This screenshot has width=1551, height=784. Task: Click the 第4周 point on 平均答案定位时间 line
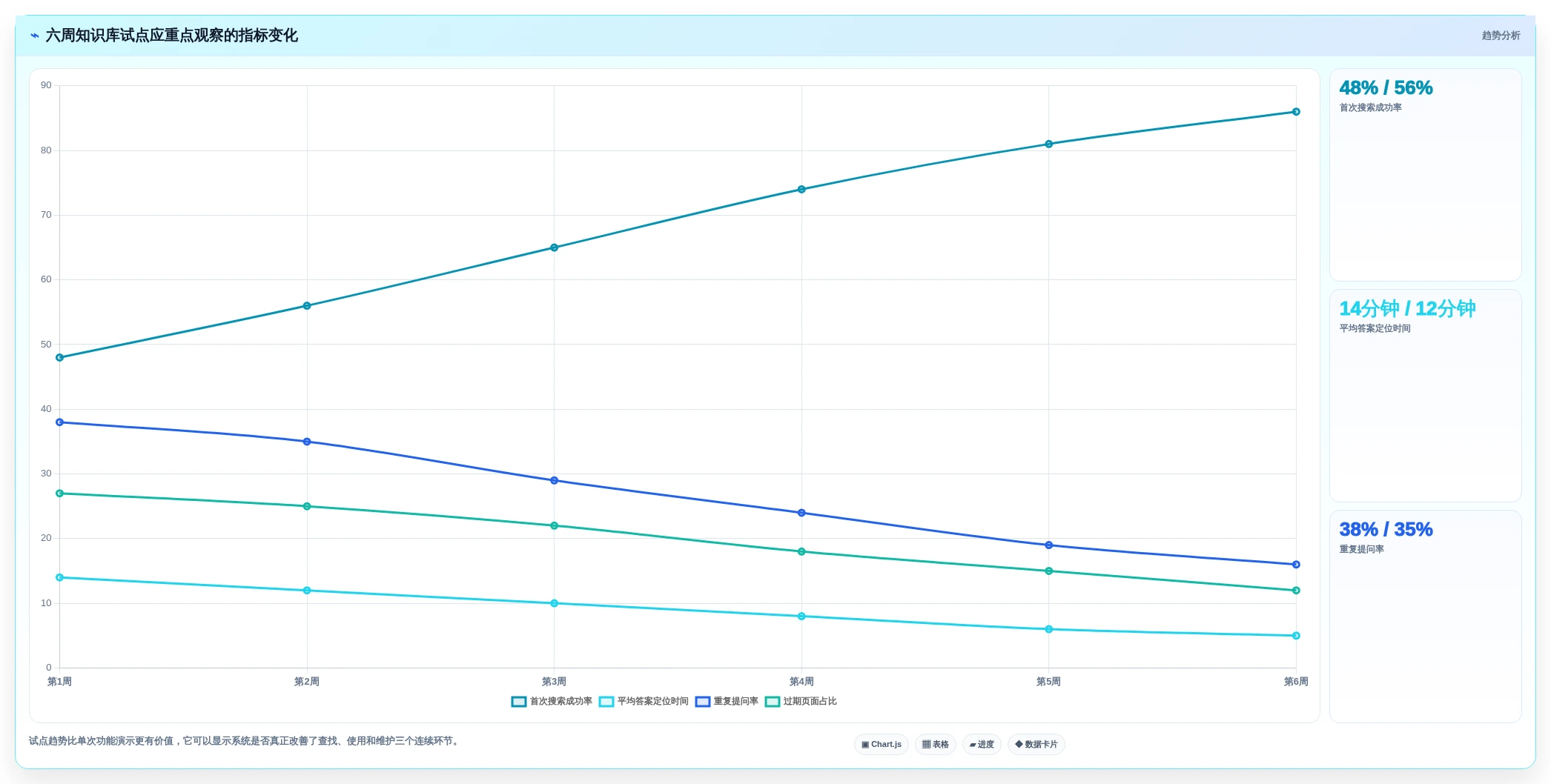[x=801, y=617]
